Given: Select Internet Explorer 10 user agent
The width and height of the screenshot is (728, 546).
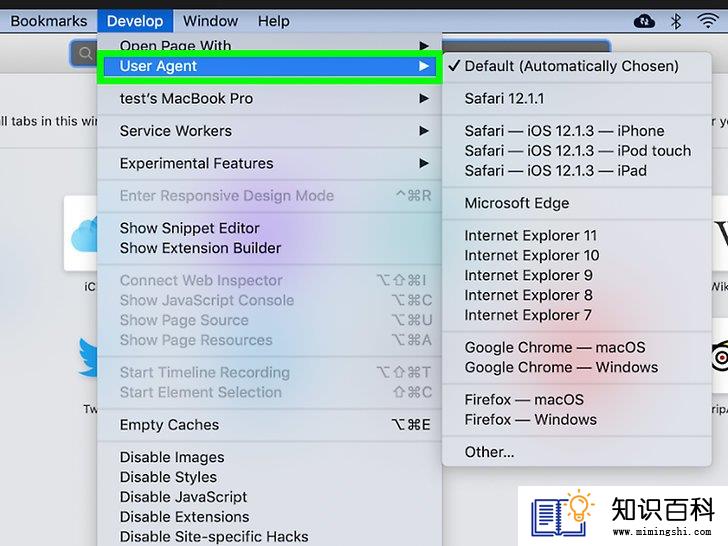Looking at the screenshot, I should click(x=577, y=255).
